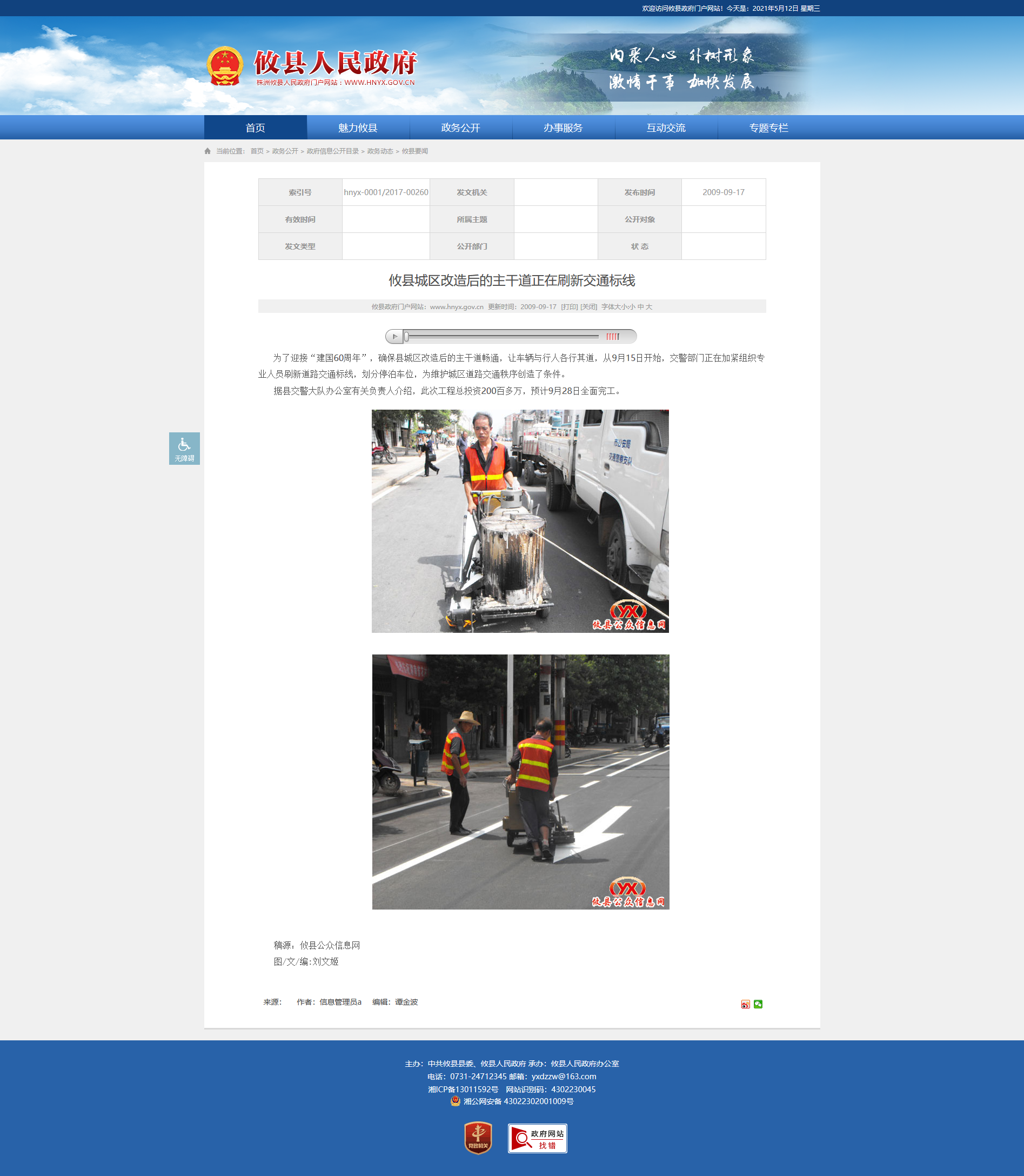This screenshot has width=1024, height=1176.
Task: Open the 互动交流 navigation menu
Action: point(666,128)
